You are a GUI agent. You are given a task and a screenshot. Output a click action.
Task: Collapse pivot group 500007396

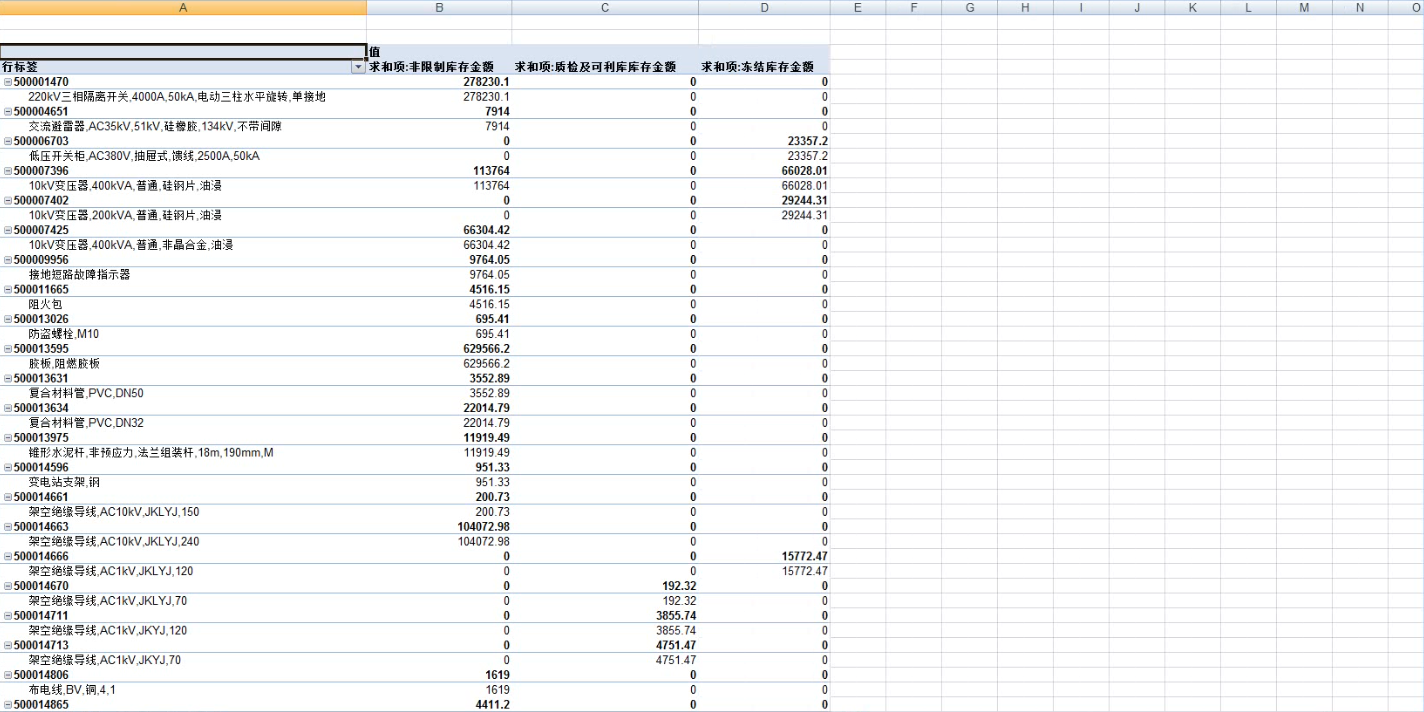point(6,171)
